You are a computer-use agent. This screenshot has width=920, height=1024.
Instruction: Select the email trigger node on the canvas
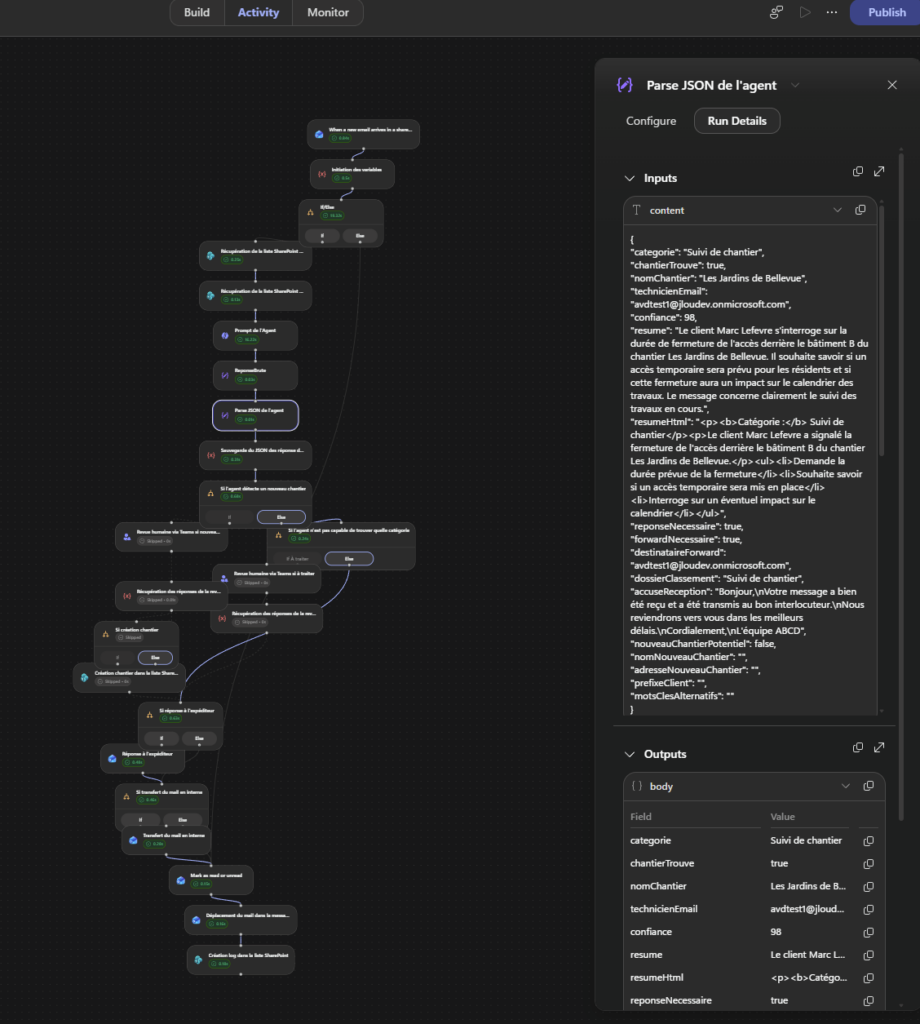[x=364, y=134]
